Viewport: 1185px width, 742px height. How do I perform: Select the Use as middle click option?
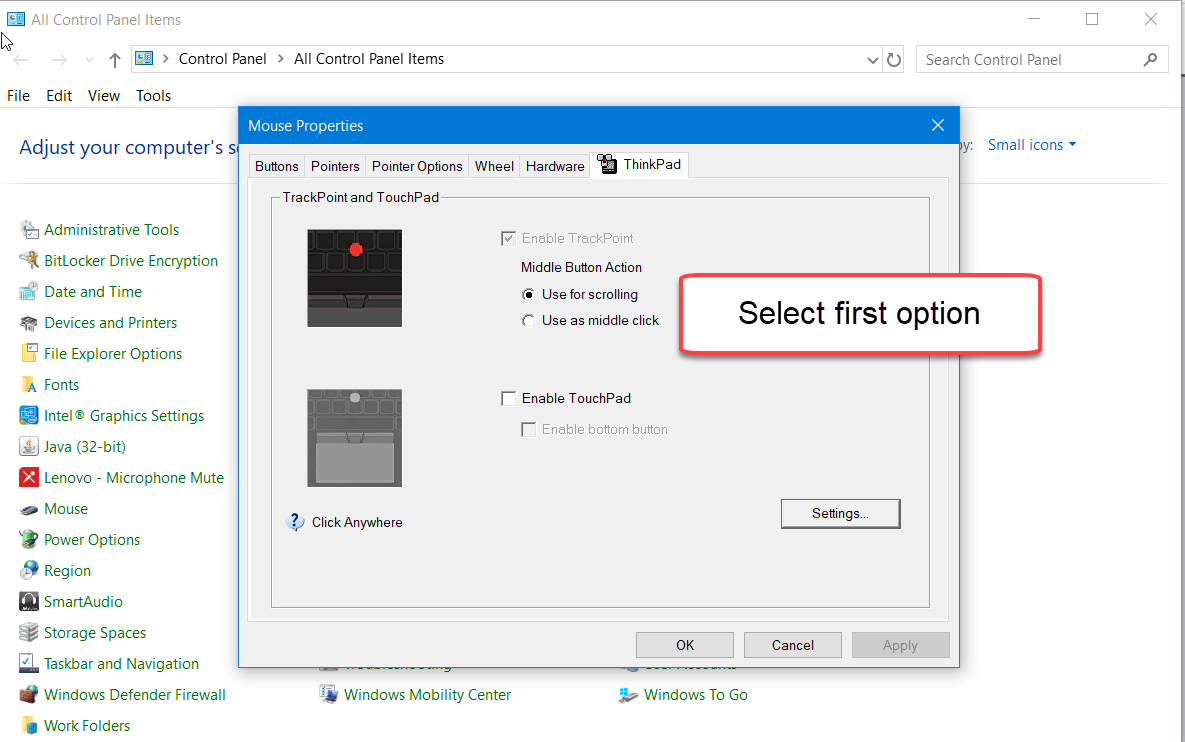pos(528,320)
